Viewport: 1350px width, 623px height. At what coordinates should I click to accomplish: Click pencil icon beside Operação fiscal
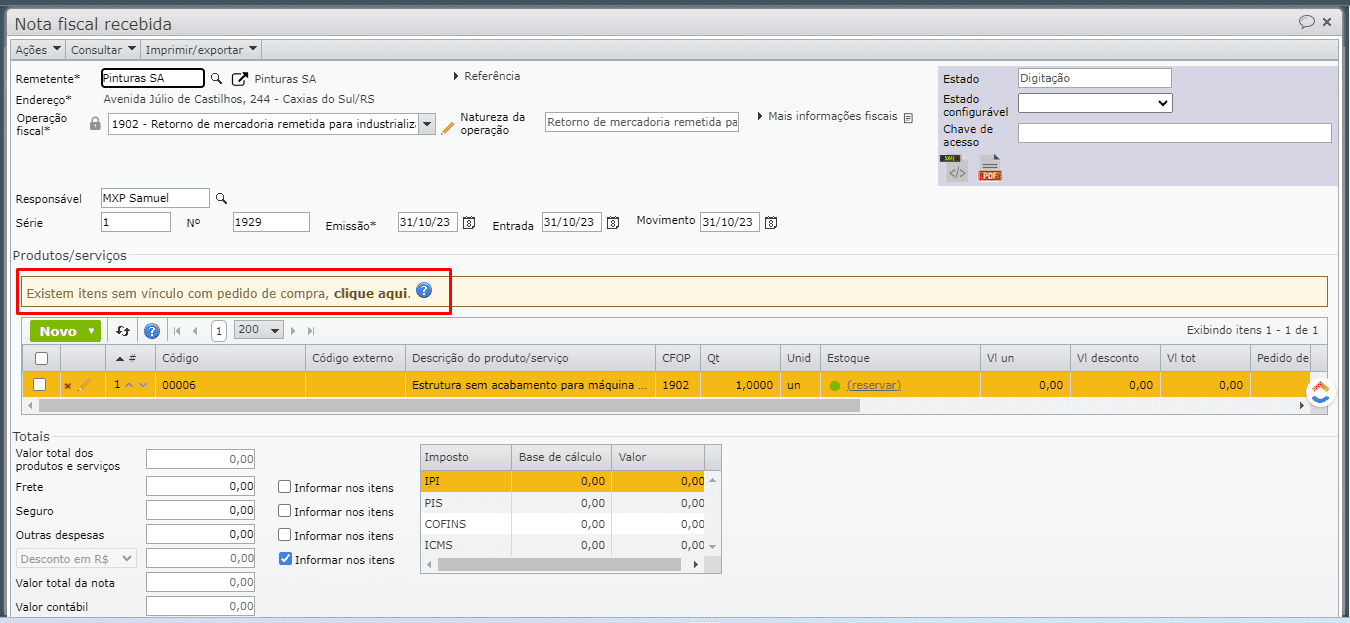point(448,128)
